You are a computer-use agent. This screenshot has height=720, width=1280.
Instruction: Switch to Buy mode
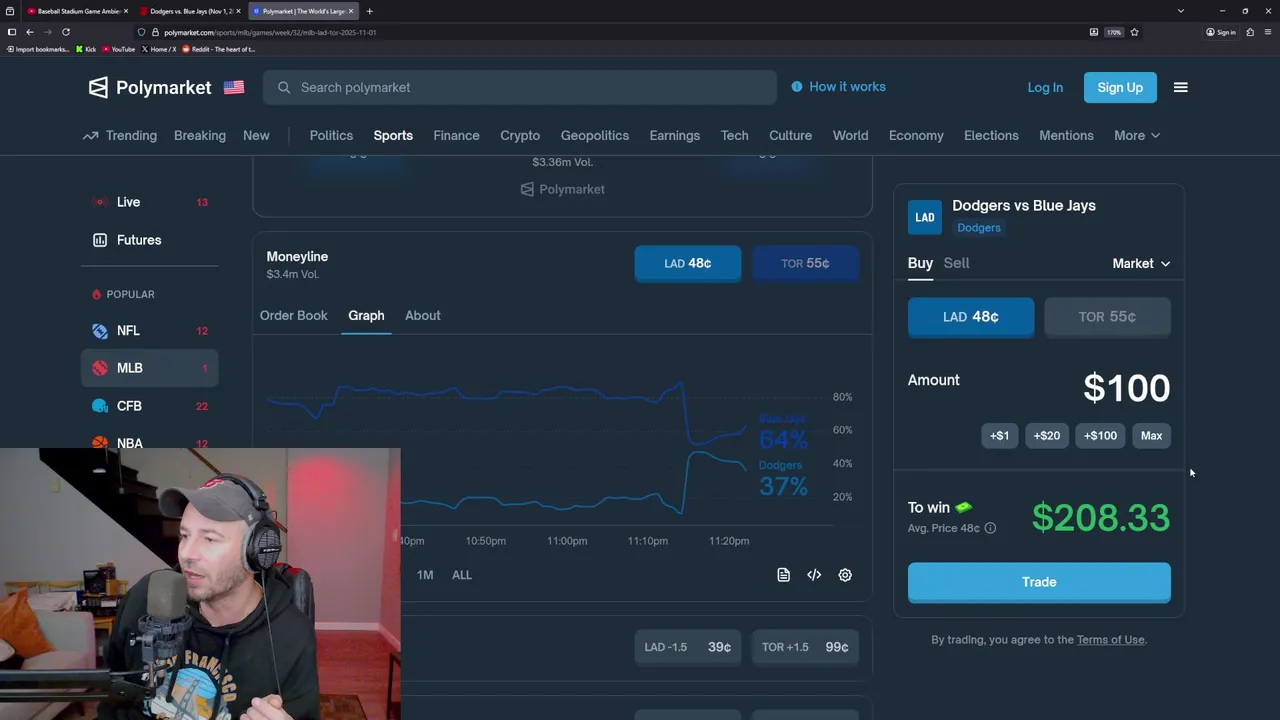[920, 263]
